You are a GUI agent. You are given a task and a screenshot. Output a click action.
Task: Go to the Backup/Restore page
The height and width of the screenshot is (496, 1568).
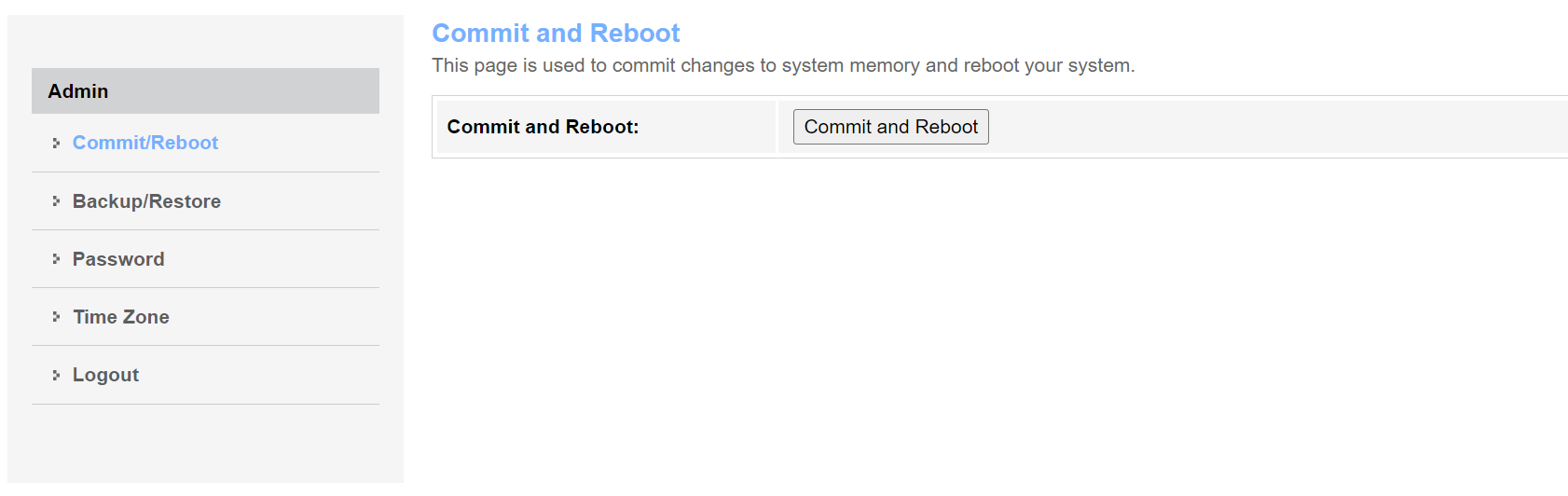coord(146,201)
